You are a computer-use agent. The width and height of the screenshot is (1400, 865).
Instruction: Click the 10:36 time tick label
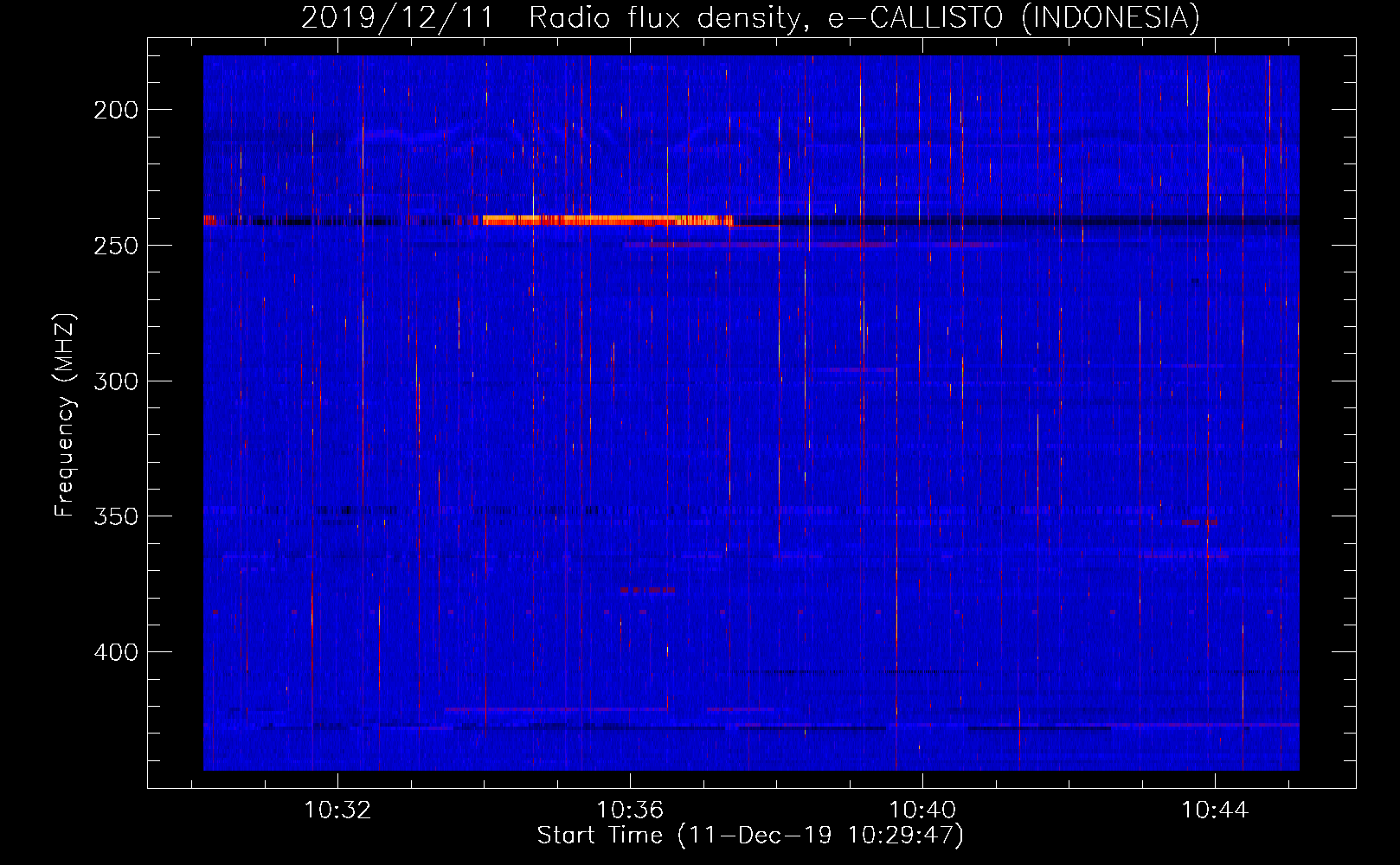coord(630,810)
